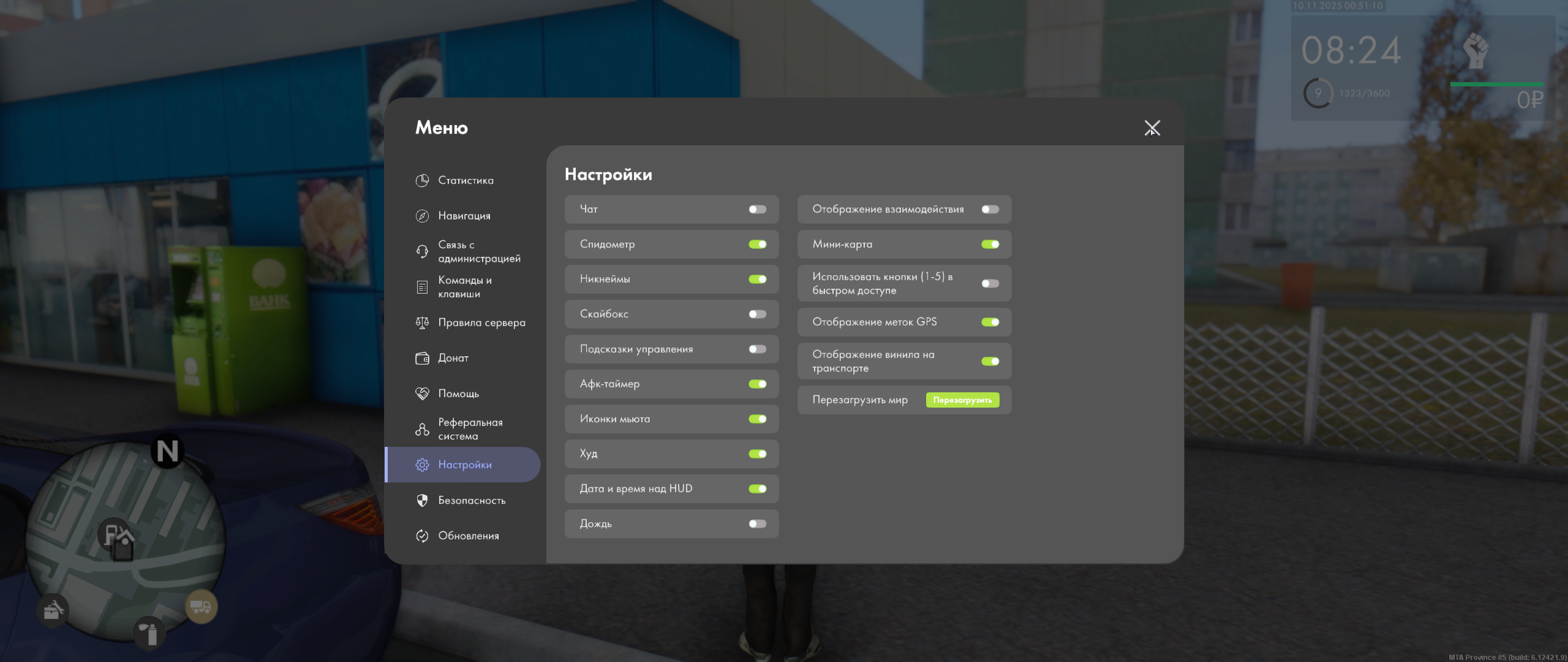Click the Безопасность shield icon
The width and height of the screenshot is (1568, 662).
click(x=422, y=500)
